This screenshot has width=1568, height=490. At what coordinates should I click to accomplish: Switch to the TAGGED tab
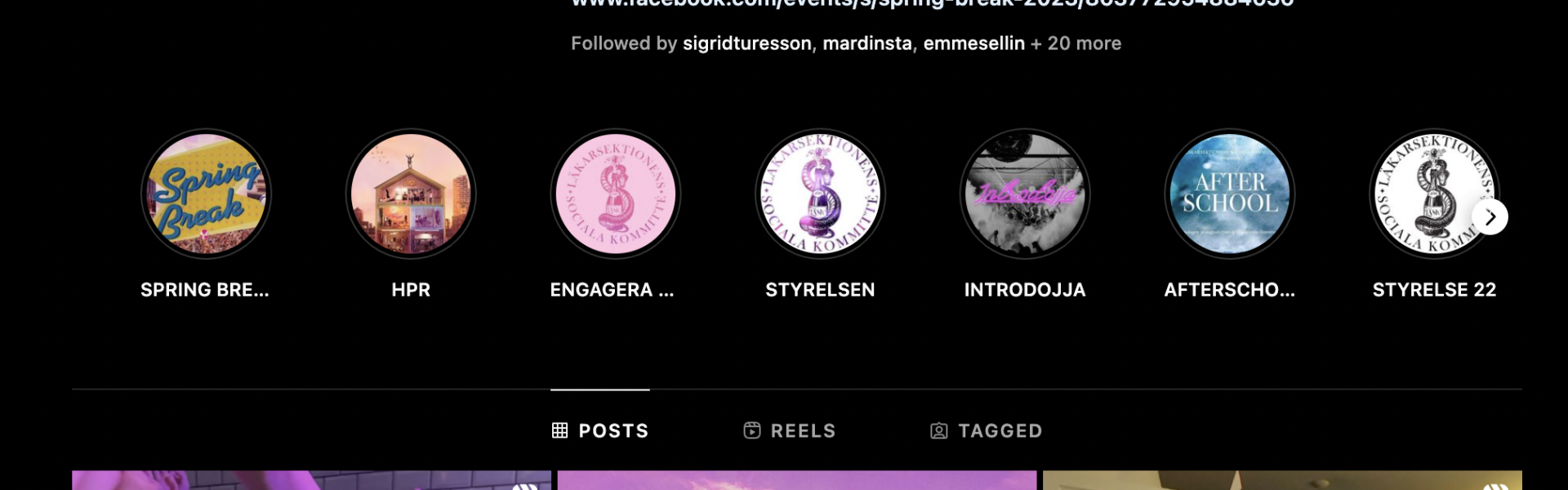pyautogui.click(x=987, y=430)
